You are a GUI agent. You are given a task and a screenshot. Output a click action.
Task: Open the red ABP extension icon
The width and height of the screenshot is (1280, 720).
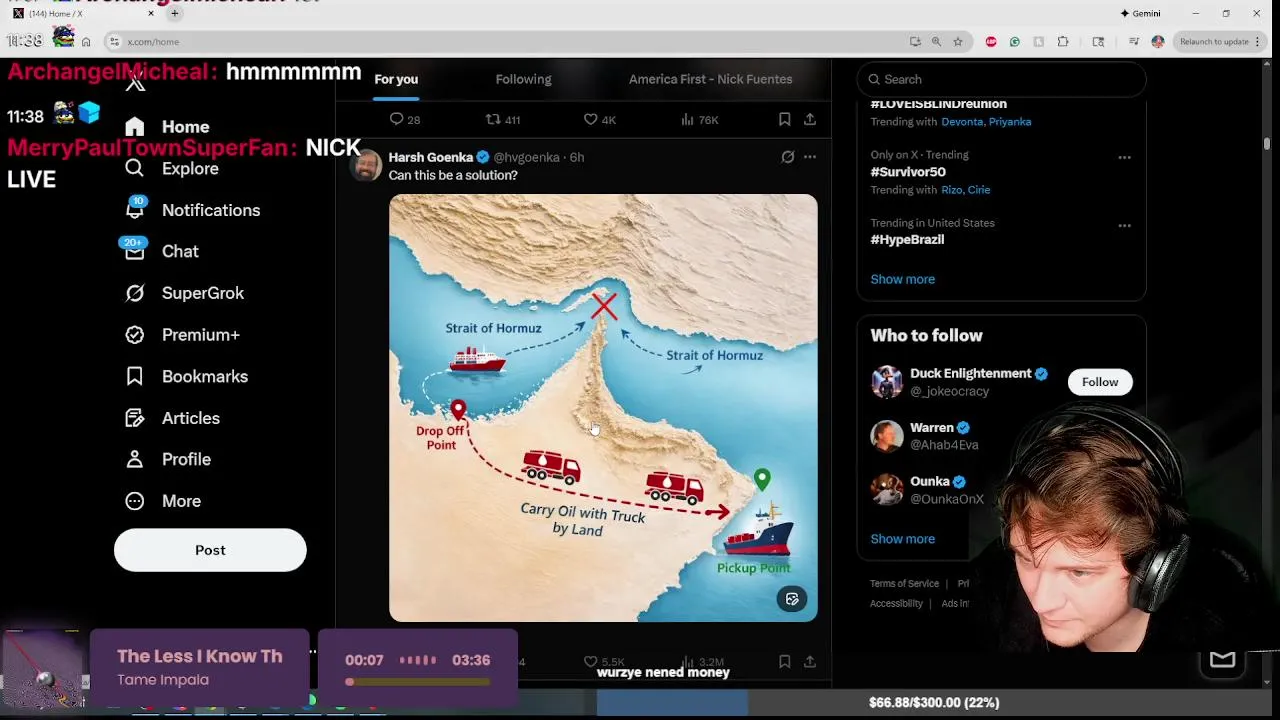click(x=991, y=42)
